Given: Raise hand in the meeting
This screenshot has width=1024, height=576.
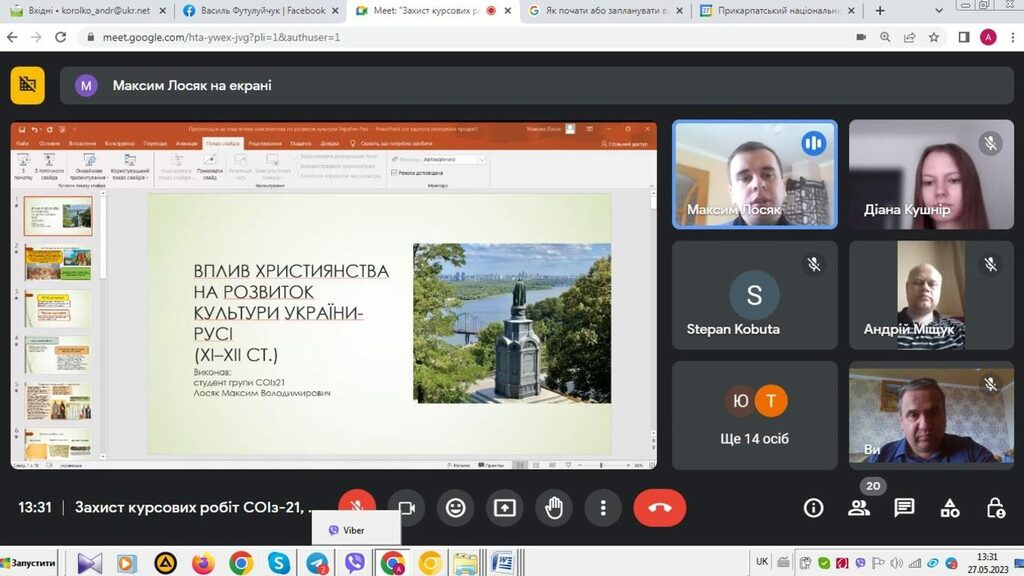Looking at the screenshot, I should point(554,507).
